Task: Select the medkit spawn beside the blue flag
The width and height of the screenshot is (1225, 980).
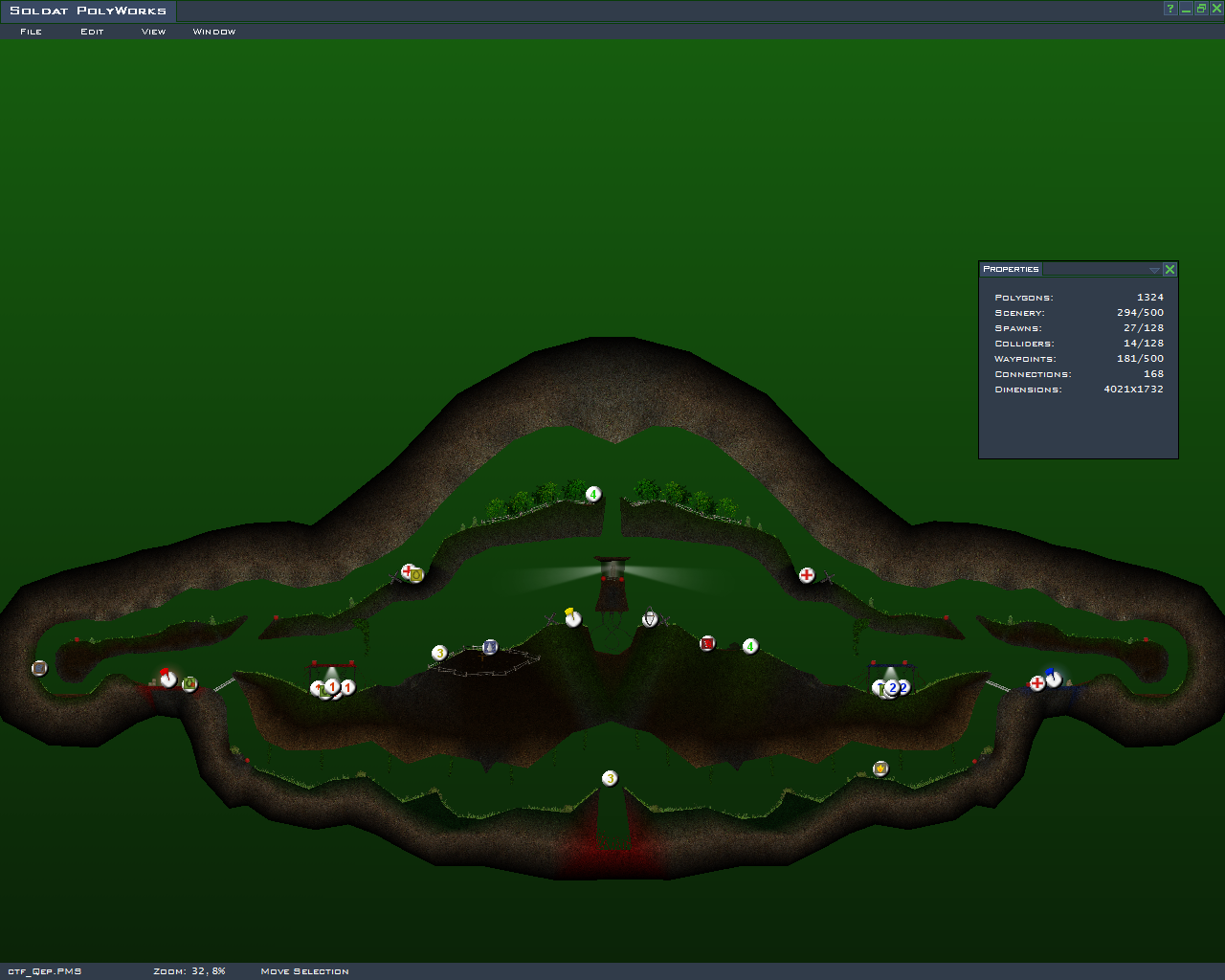Action: [x=1037, y=682]
